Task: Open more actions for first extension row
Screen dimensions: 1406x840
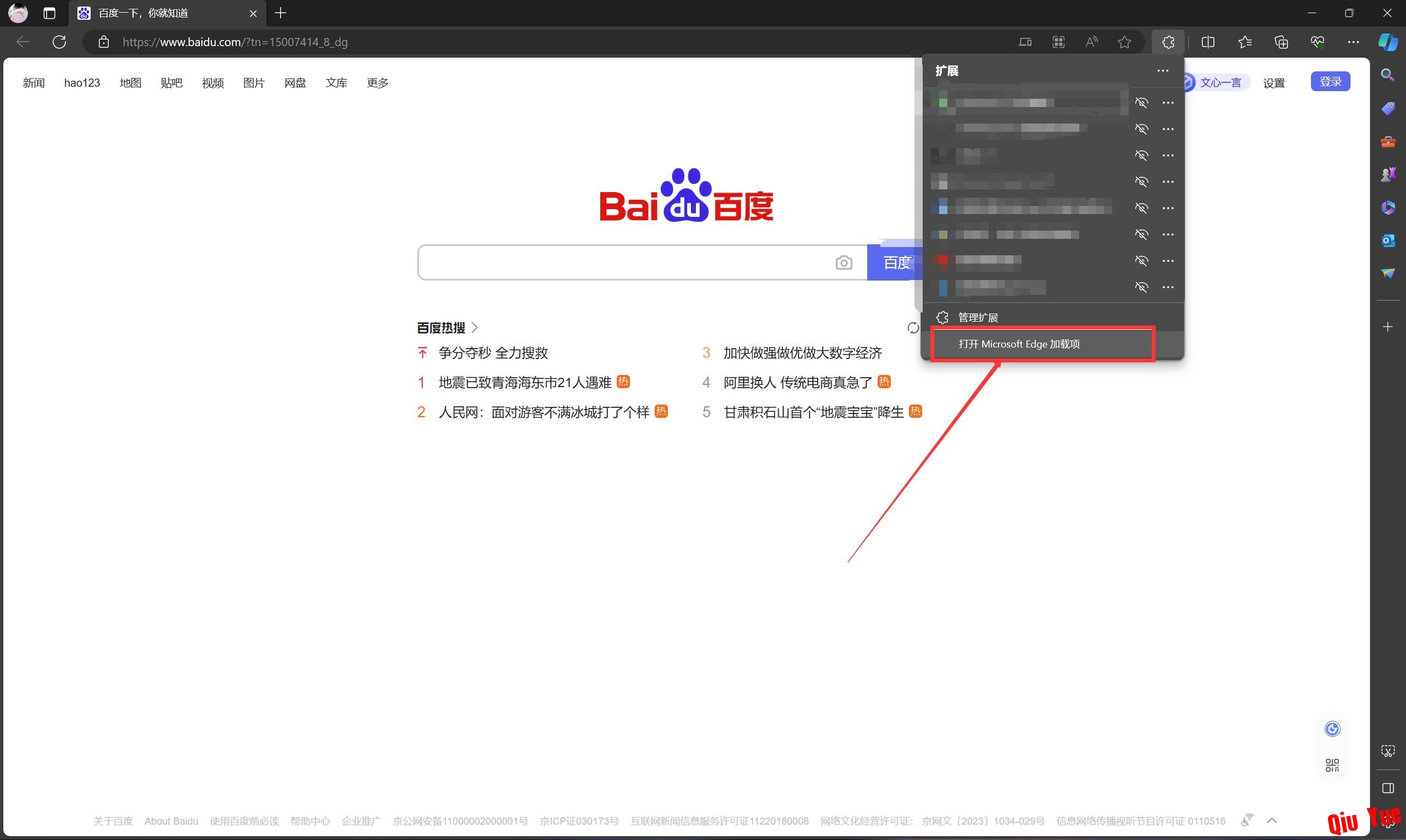Action: pyautogui.click(x=1168, y=103)
